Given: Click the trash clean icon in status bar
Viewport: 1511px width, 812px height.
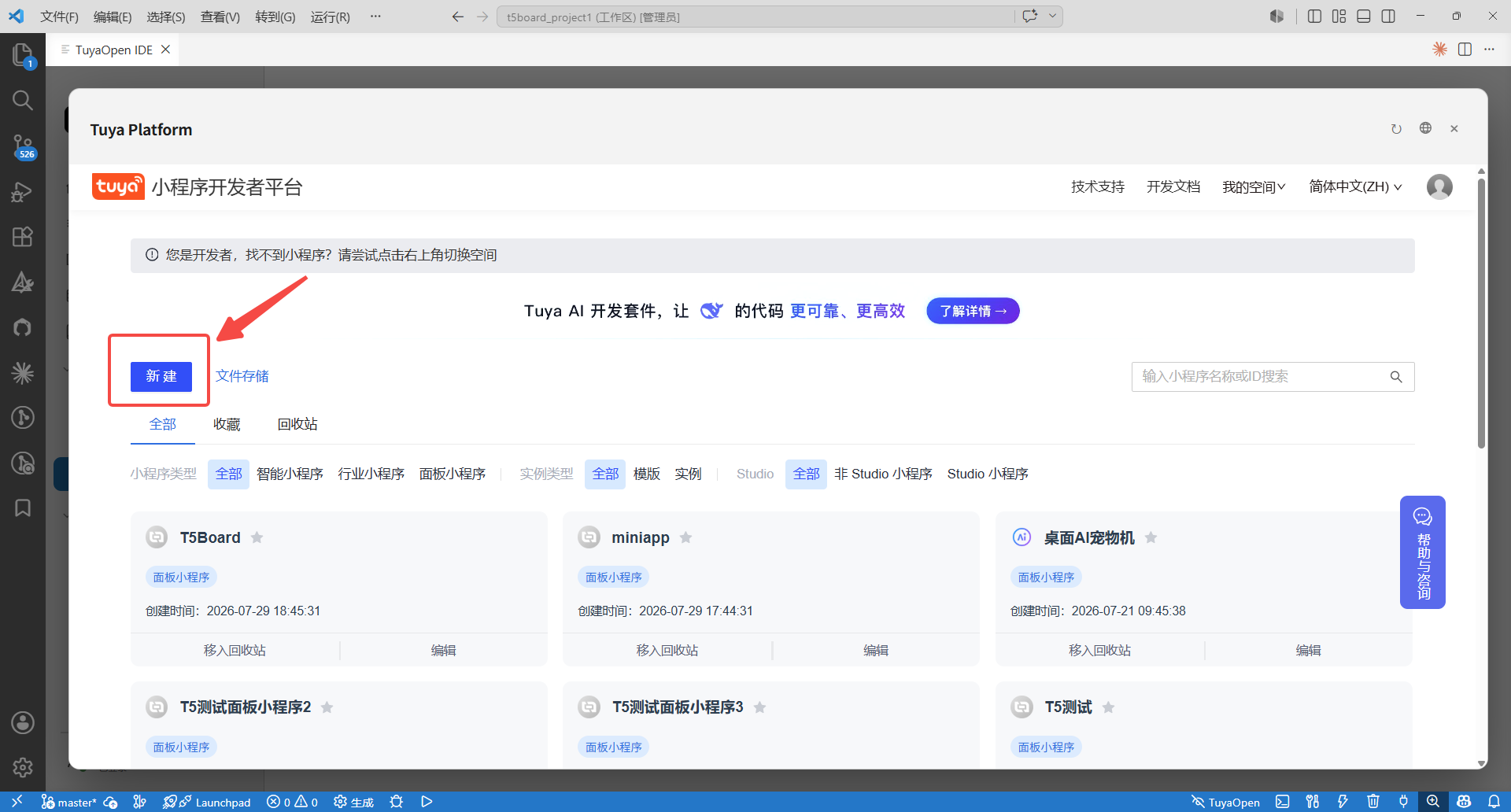Looking at the screenshot, I should click(1373, 802).
